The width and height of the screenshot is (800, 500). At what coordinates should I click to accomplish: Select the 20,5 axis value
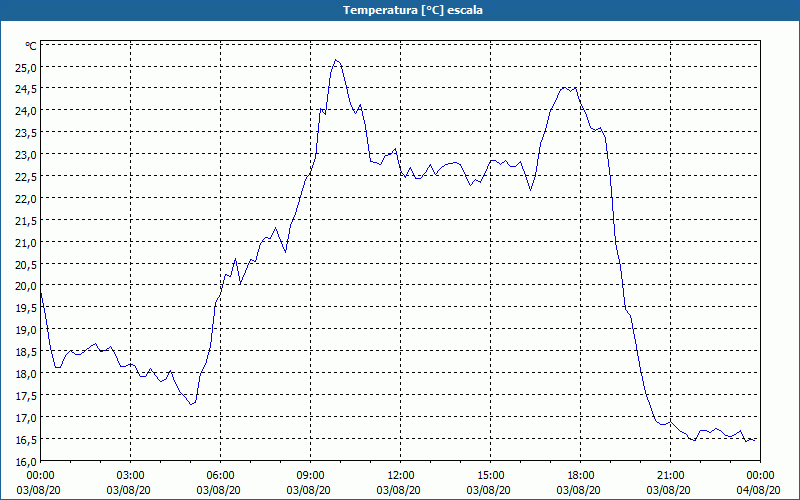[27, 265]
